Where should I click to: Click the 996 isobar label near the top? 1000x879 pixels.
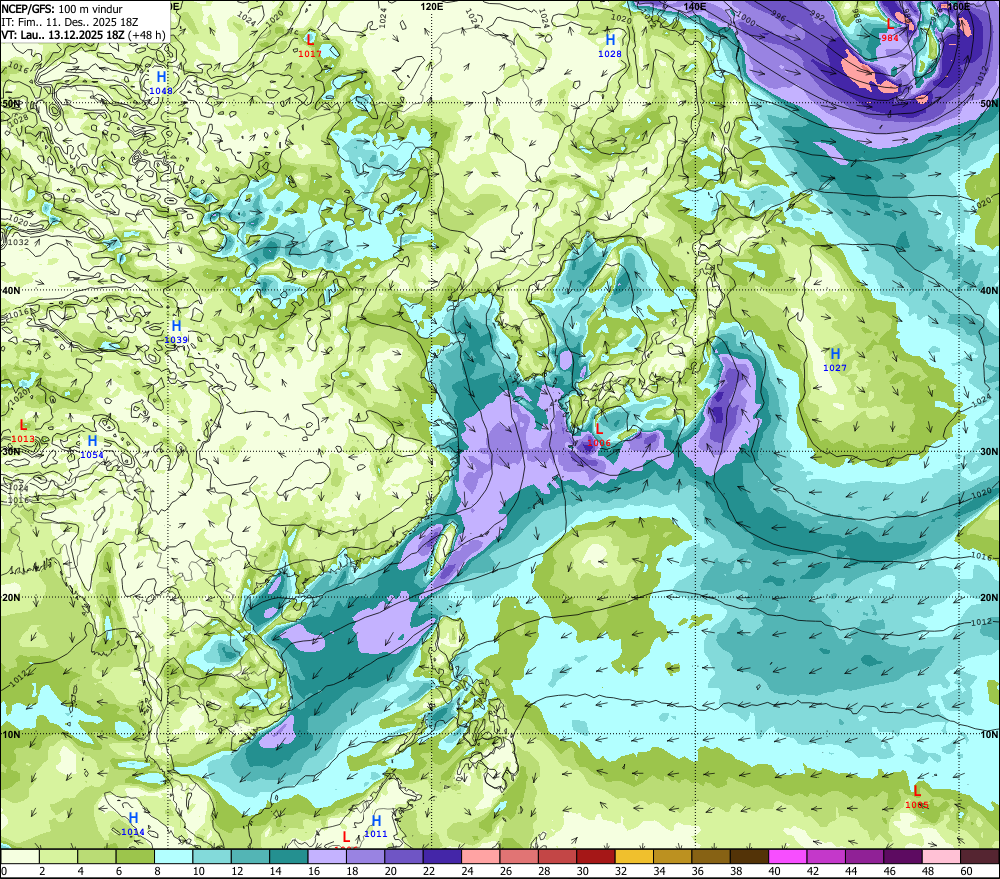coord(779,14)
